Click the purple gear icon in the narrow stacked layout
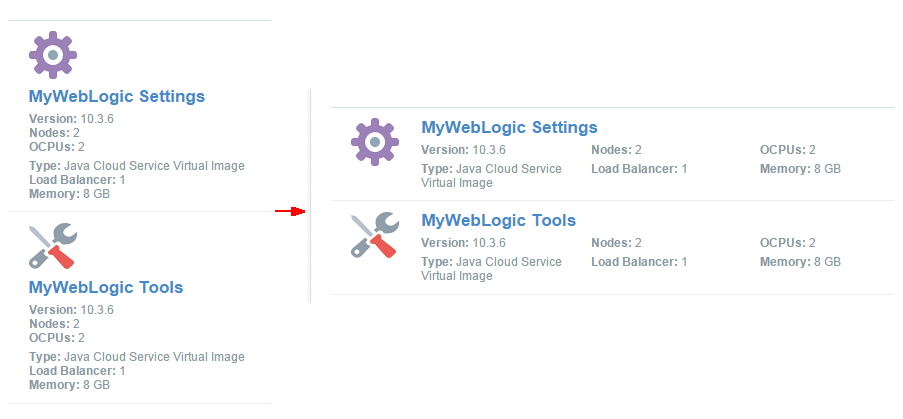 click(53, 55)
